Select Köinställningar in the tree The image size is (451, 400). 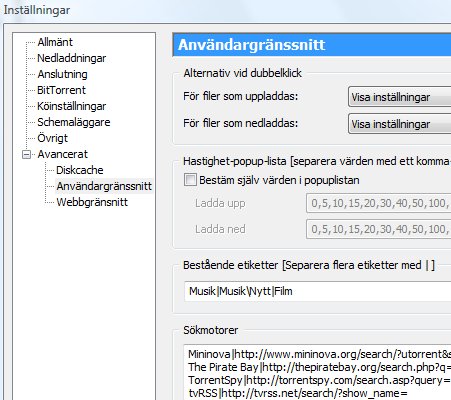(x=72, y=106)
